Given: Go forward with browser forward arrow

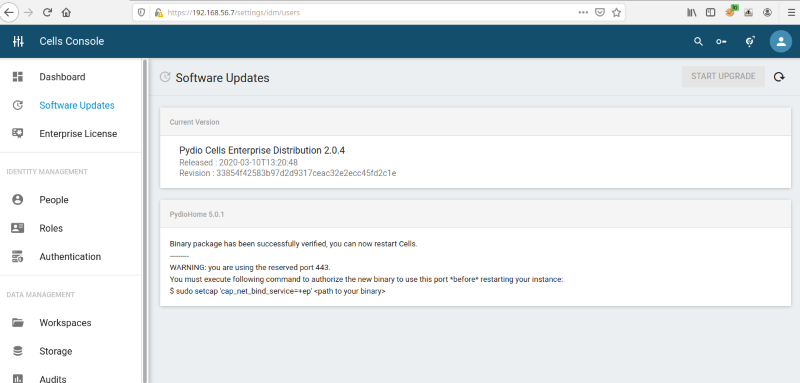Looking at the screenshot, I should (x=28, y=12).
